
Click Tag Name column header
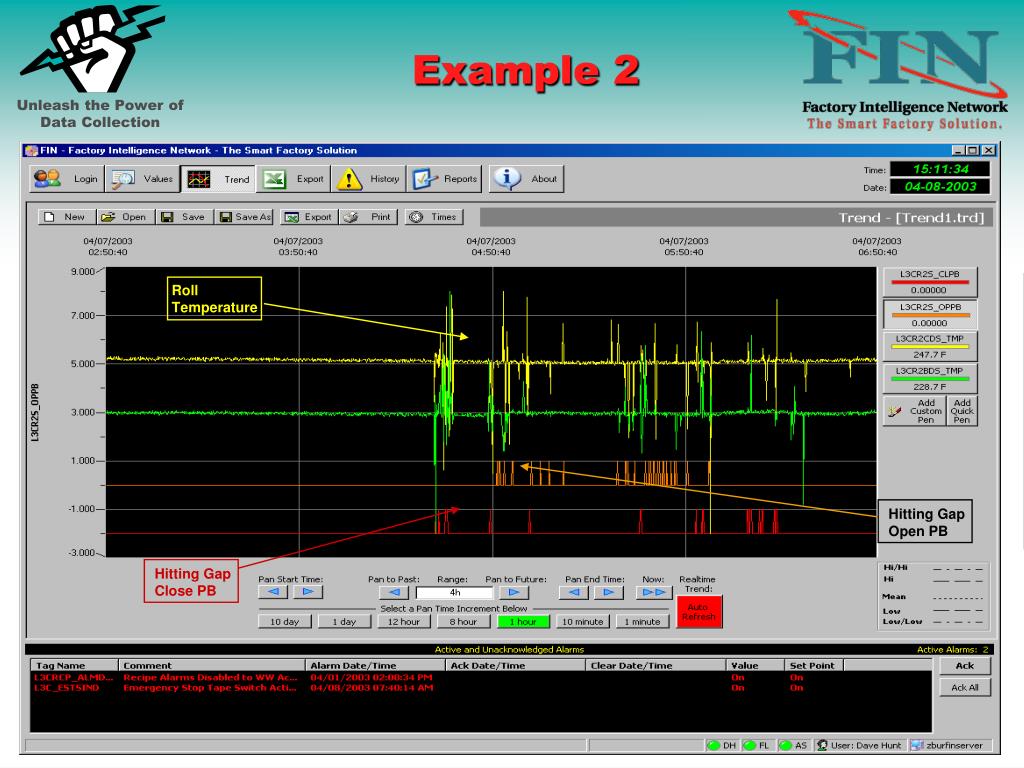pos(74,665)
